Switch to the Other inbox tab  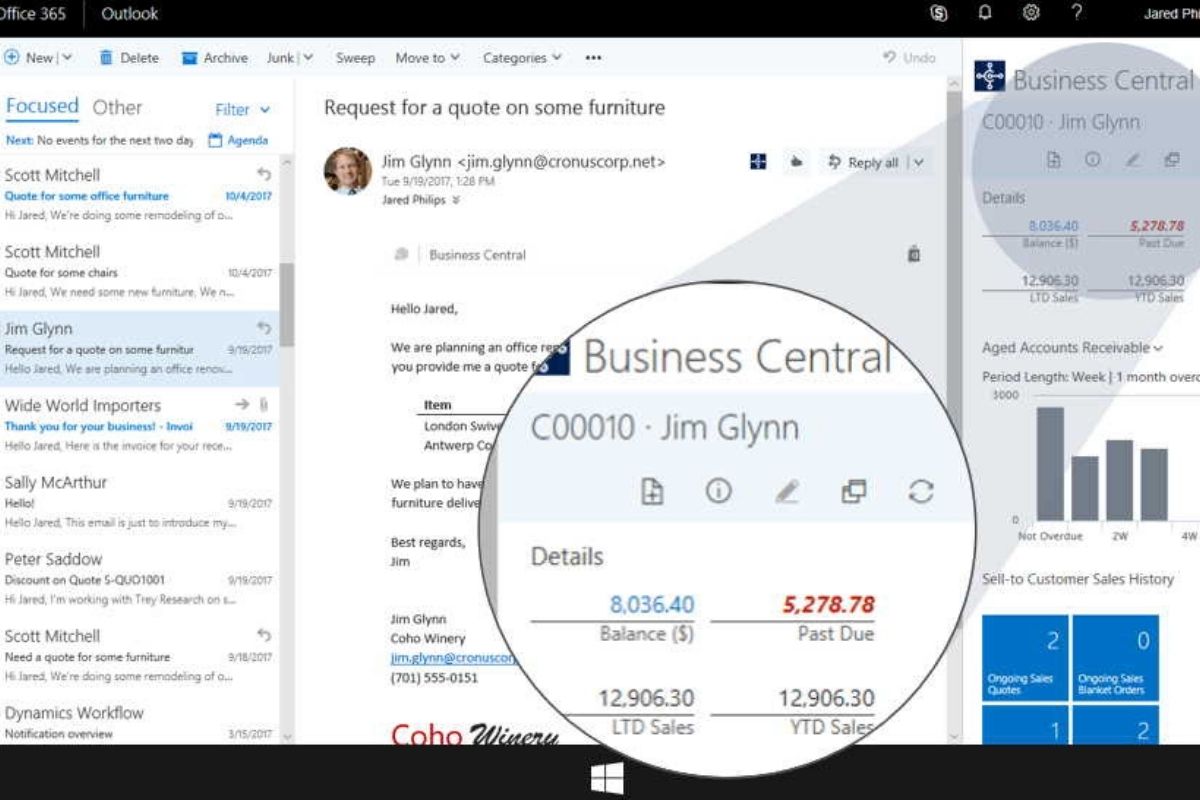[117, 107]
